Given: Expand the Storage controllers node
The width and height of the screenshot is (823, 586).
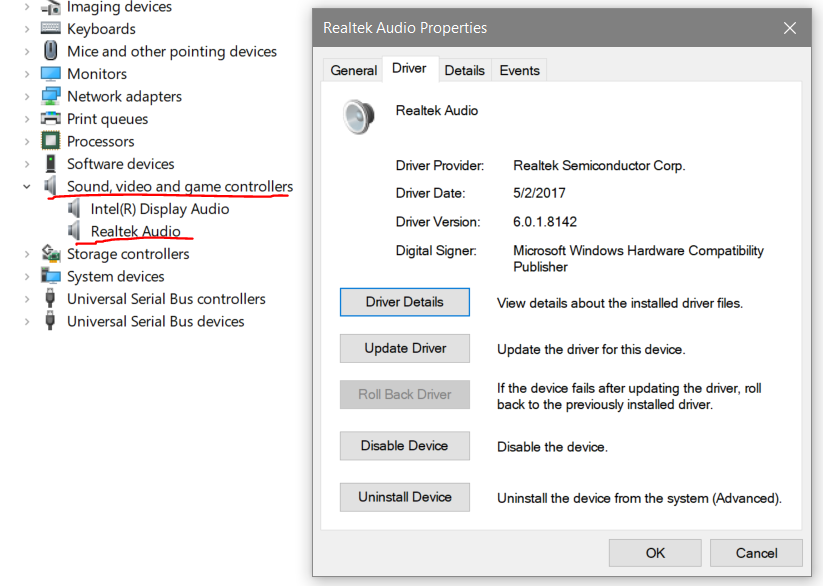Looking at the screenshot, I should [x=27, y=254].
